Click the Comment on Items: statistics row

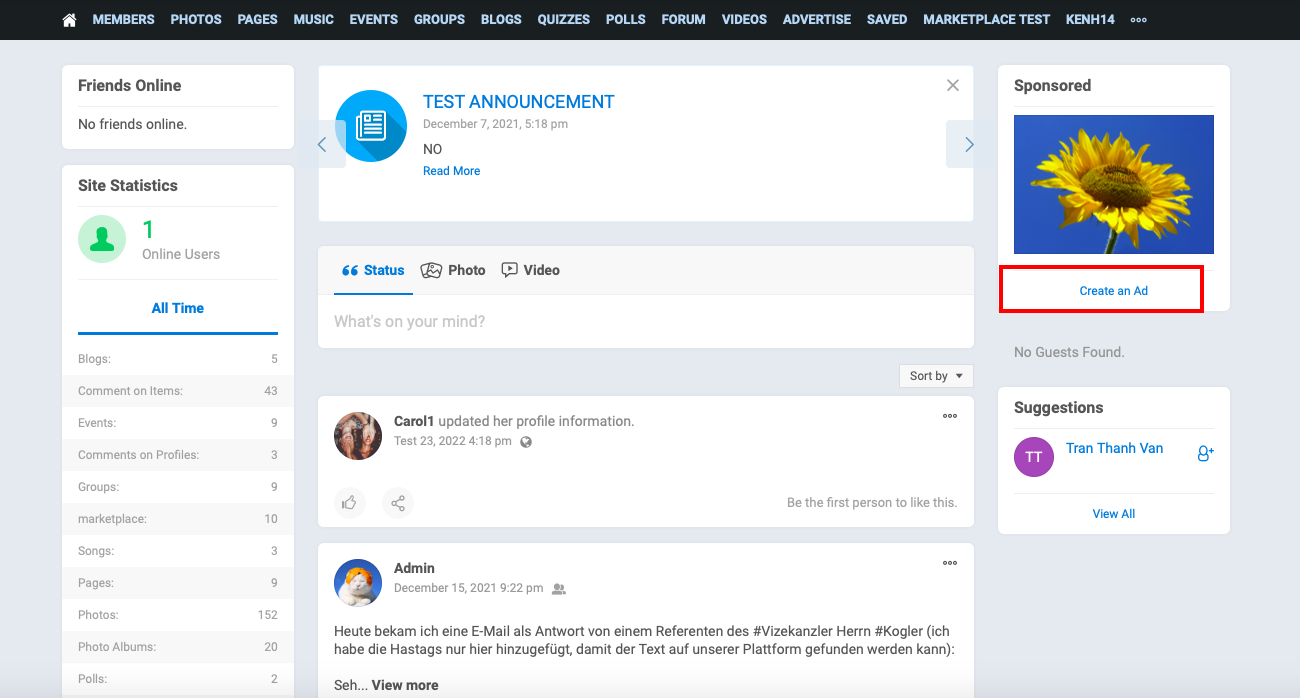(178, 391)
